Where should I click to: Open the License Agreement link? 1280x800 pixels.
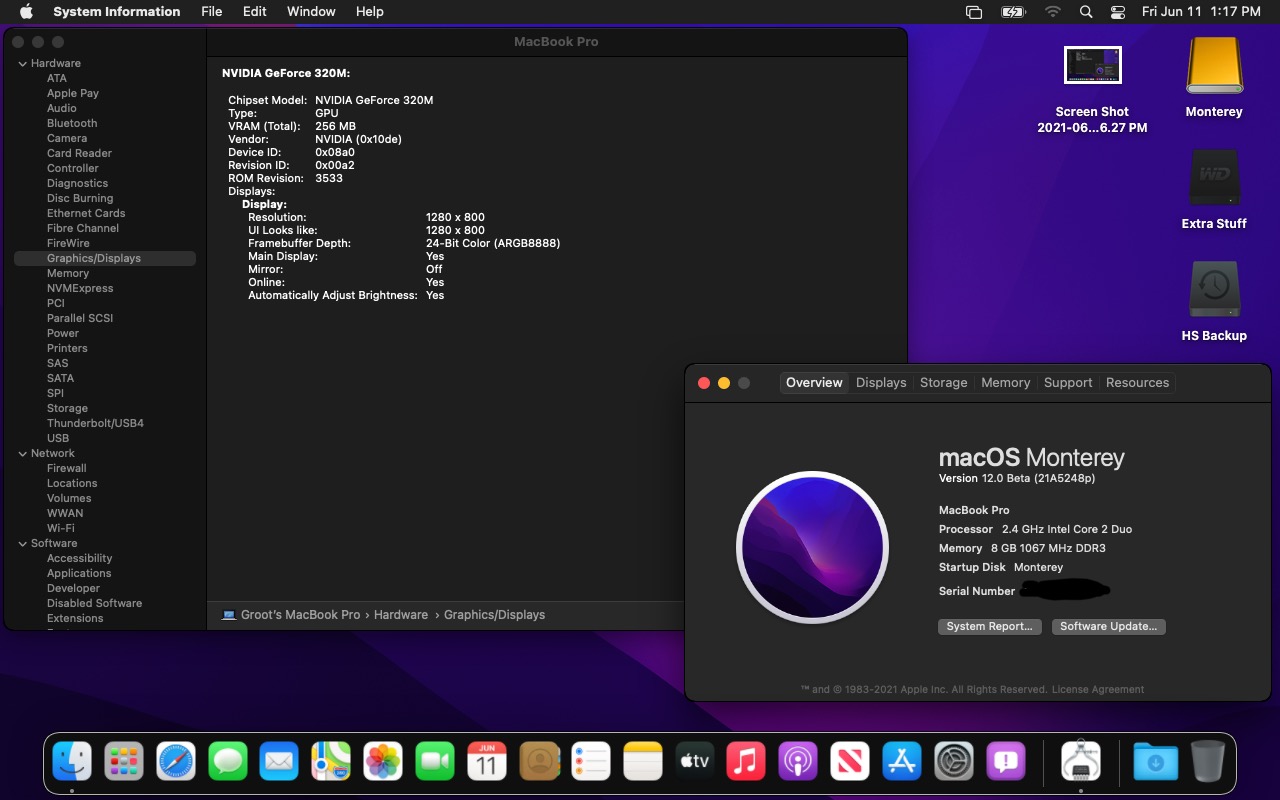pos(1098,689)
